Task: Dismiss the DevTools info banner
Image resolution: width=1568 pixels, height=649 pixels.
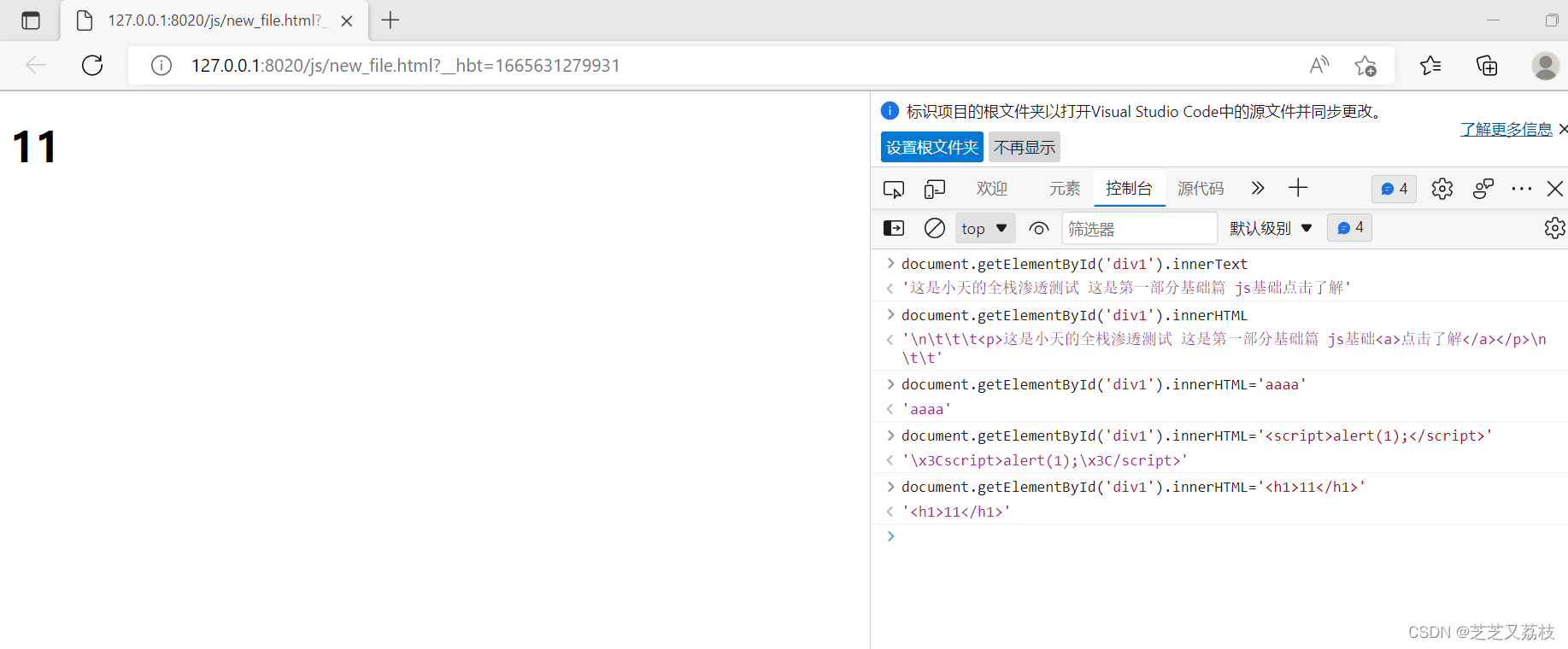Action: point(1563,129)
